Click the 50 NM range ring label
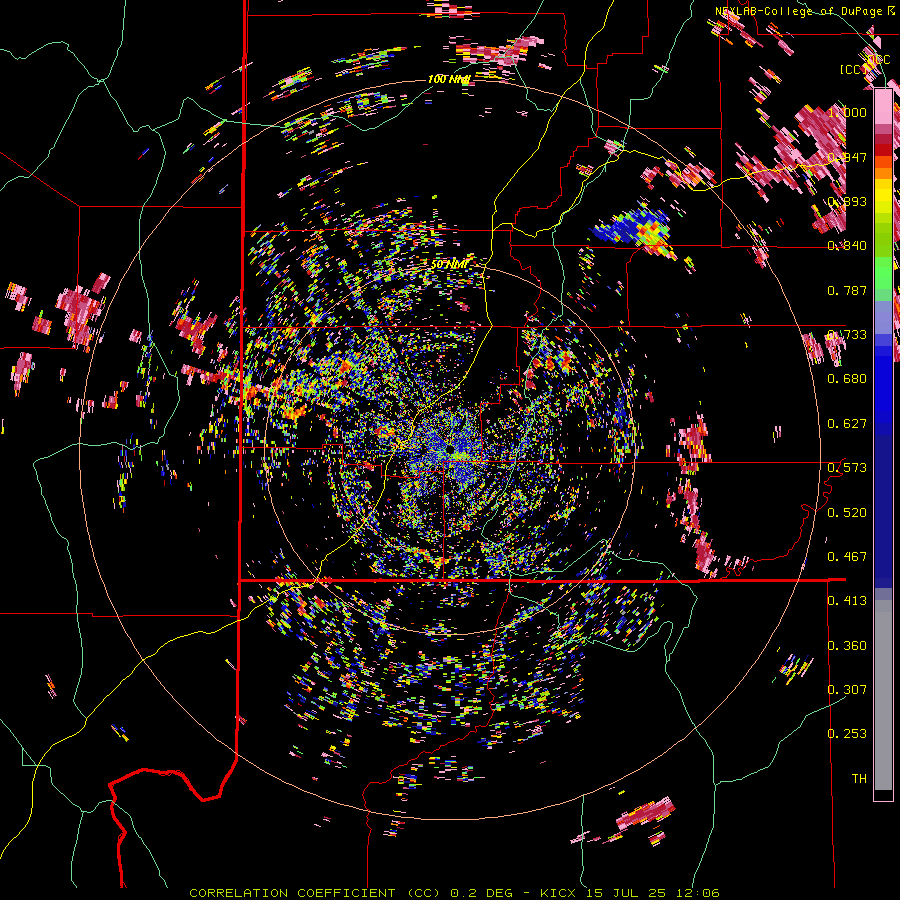This screenshot has height=900, width=900. (x=449, y=265)
